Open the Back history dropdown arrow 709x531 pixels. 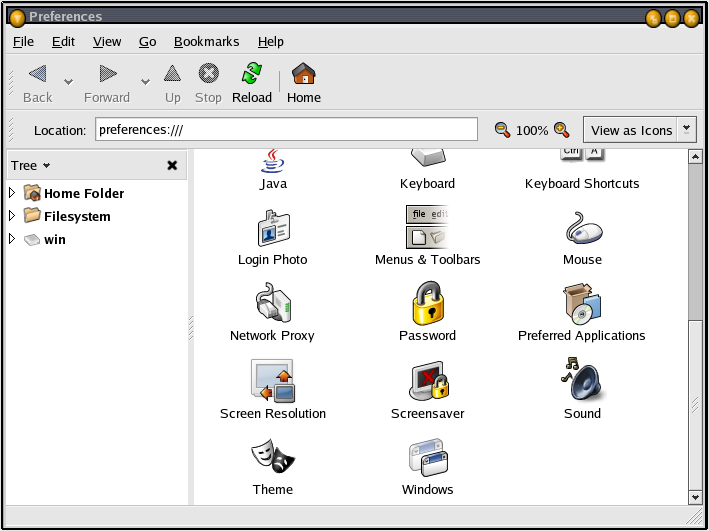point(68,82)
